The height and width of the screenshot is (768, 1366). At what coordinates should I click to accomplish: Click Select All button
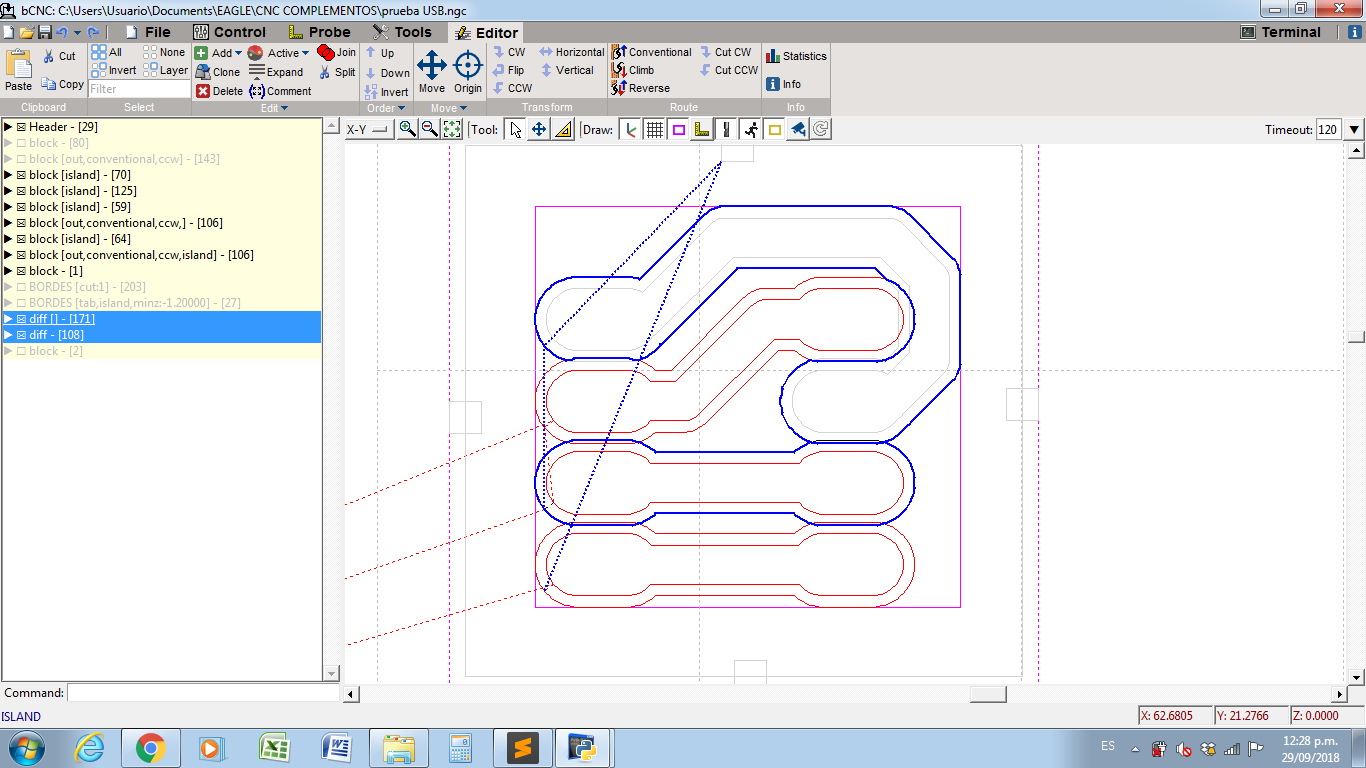click(x=107, y=52)
